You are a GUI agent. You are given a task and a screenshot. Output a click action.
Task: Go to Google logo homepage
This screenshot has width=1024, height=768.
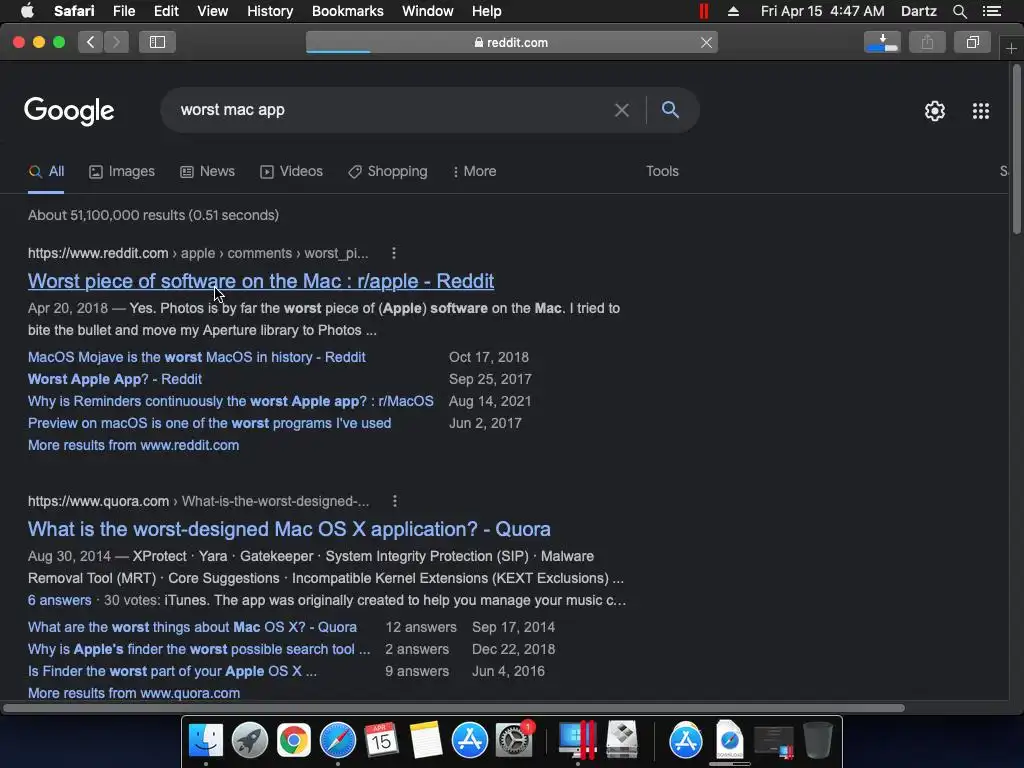[x=69, y=111]
